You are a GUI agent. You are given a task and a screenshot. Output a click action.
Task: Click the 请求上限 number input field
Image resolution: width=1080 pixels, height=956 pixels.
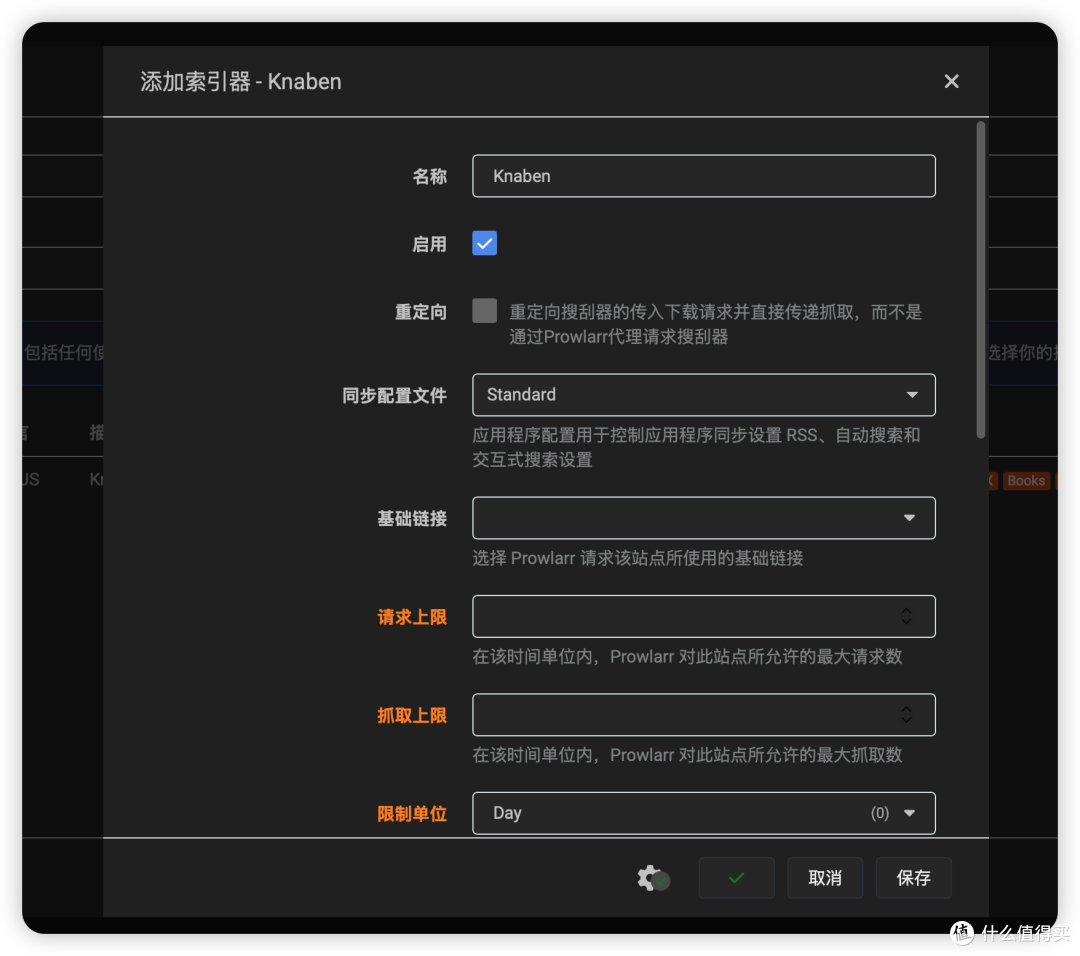[x=703, y=616]
